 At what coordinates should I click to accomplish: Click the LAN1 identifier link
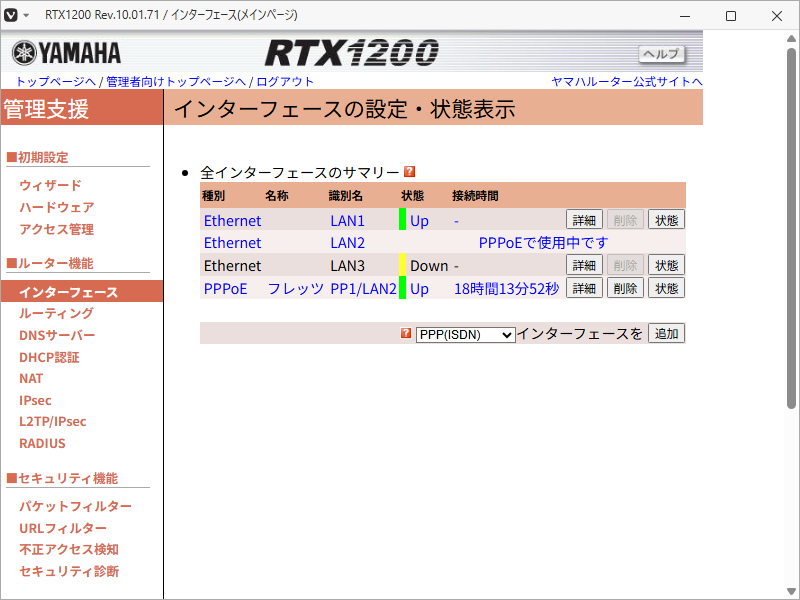tap(347, 220)
